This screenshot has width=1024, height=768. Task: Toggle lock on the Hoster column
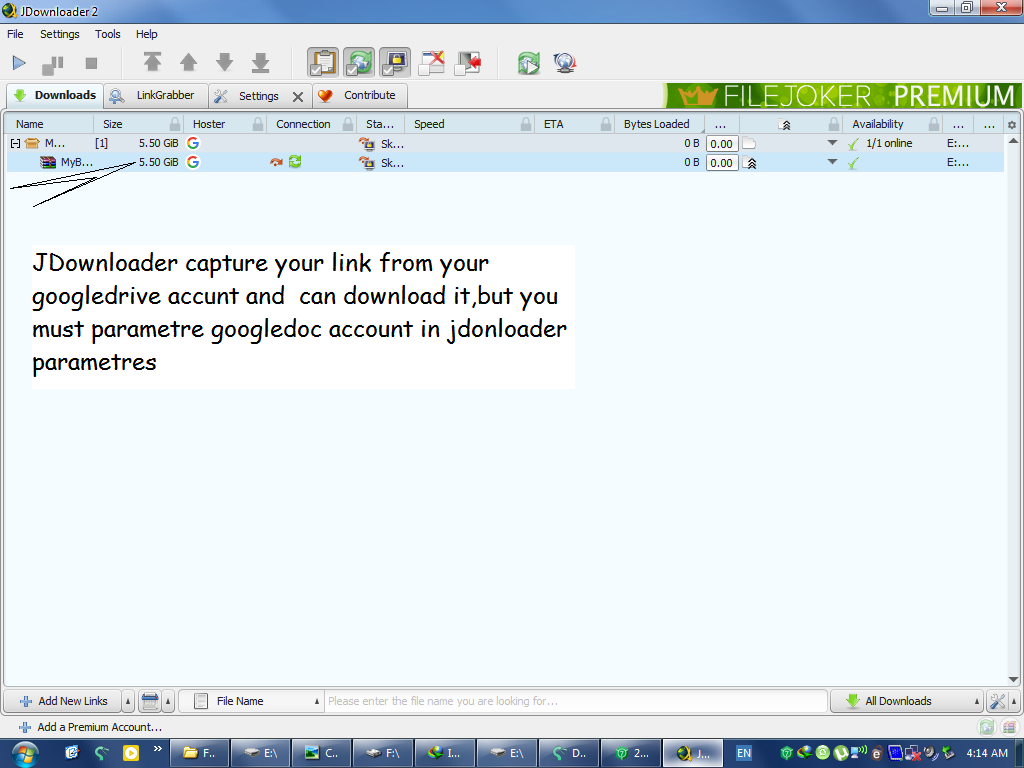258,124
